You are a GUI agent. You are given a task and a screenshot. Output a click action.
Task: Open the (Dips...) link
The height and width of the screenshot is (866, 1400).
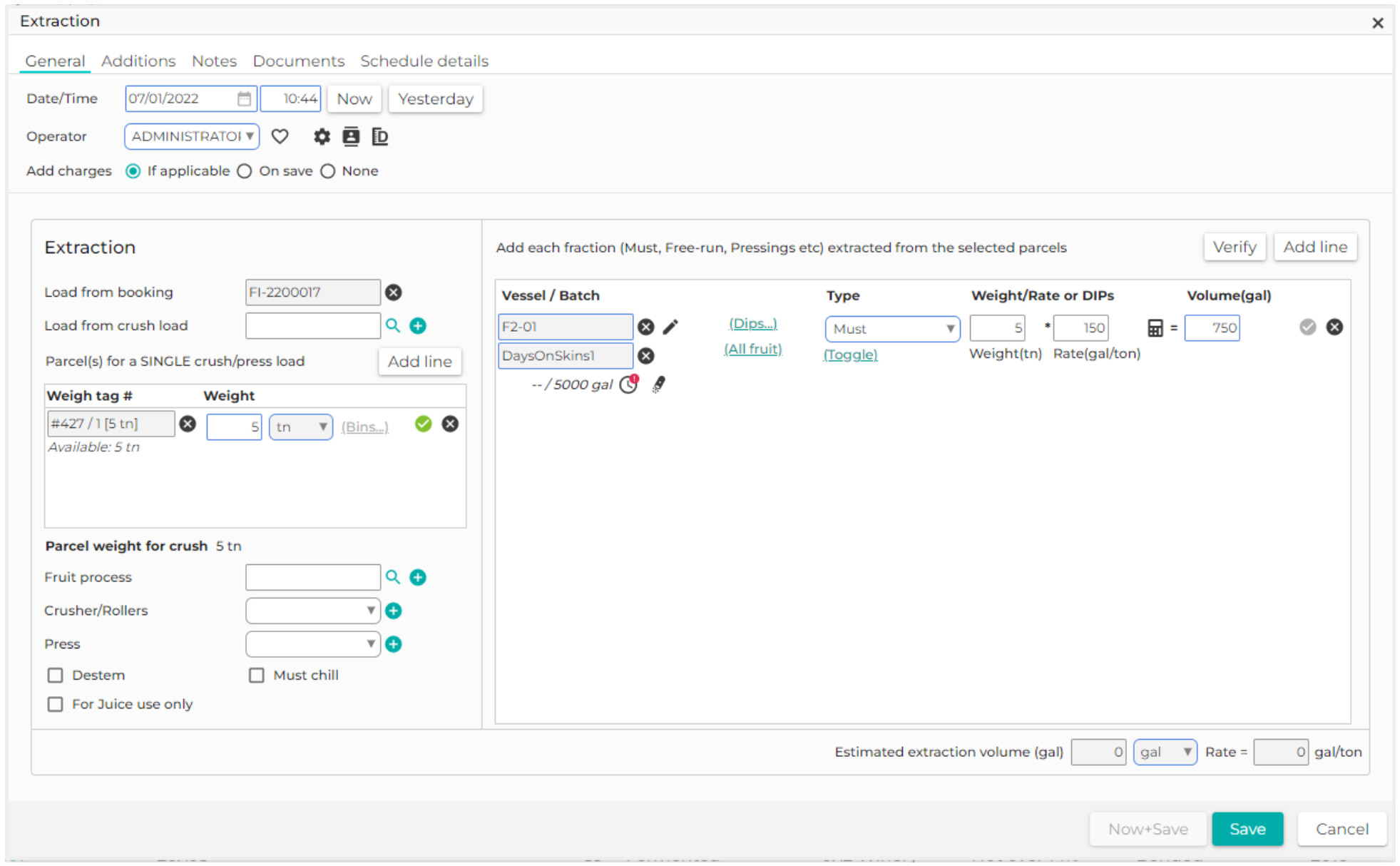753,323
